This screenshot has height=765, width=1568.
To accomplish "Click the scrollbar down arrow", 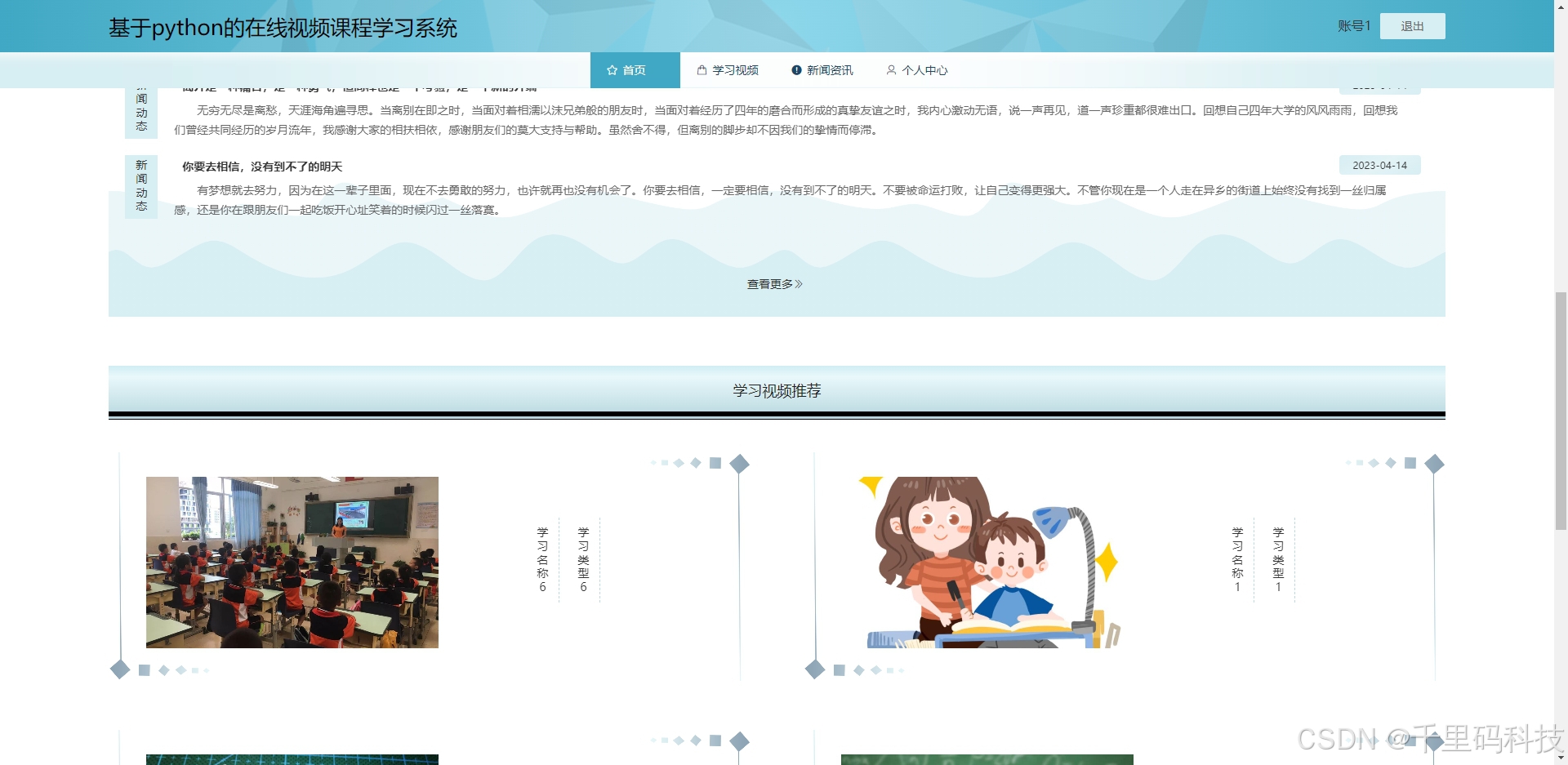I will click(x=1561, y=758).
